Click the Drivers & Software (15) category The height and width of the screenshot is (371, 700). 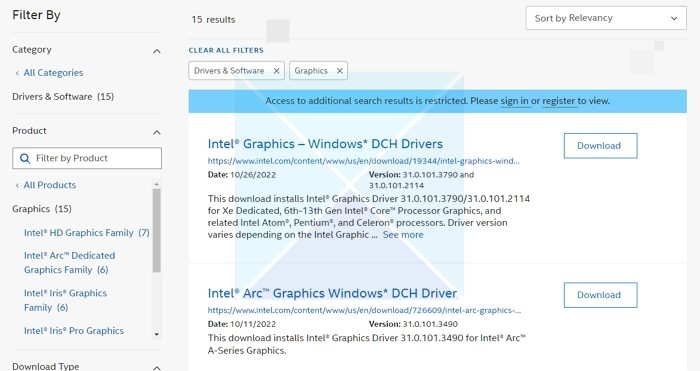click(63, 97)
